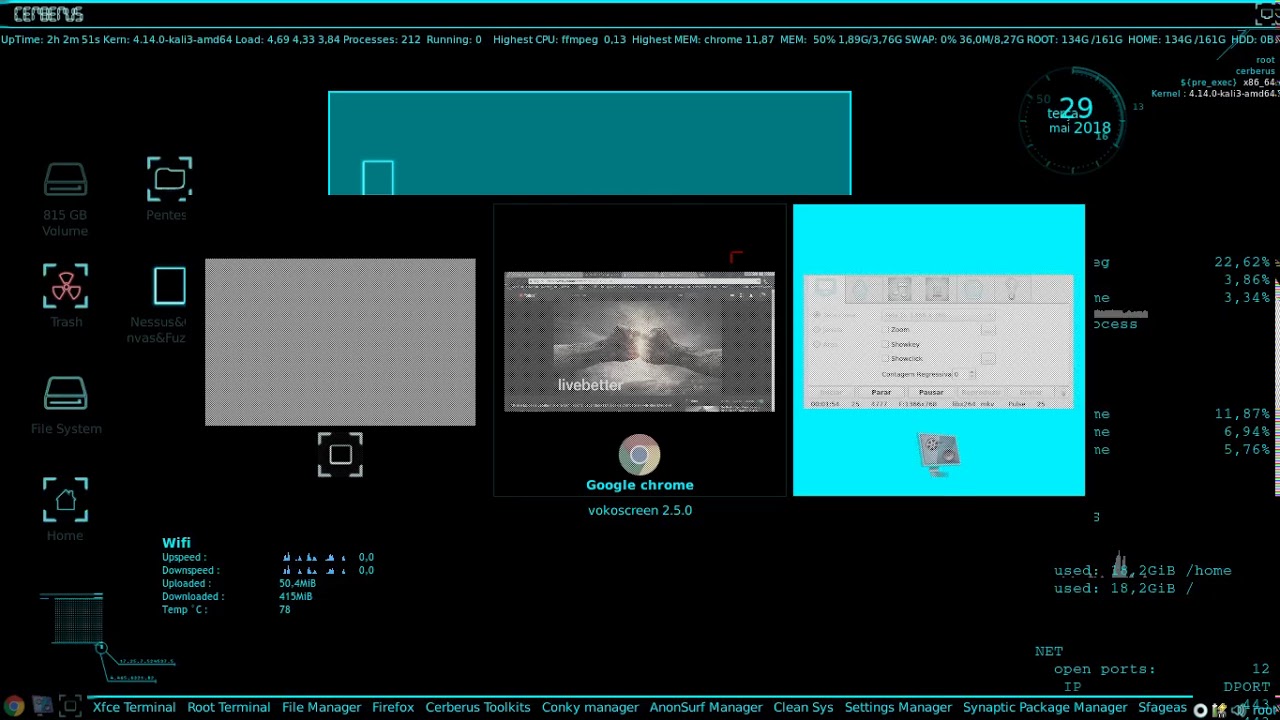Image resolution: width=1280 pixels, height=720 pixels.
Task: Launch Firefox from the bottom panel
Action: 393,707
